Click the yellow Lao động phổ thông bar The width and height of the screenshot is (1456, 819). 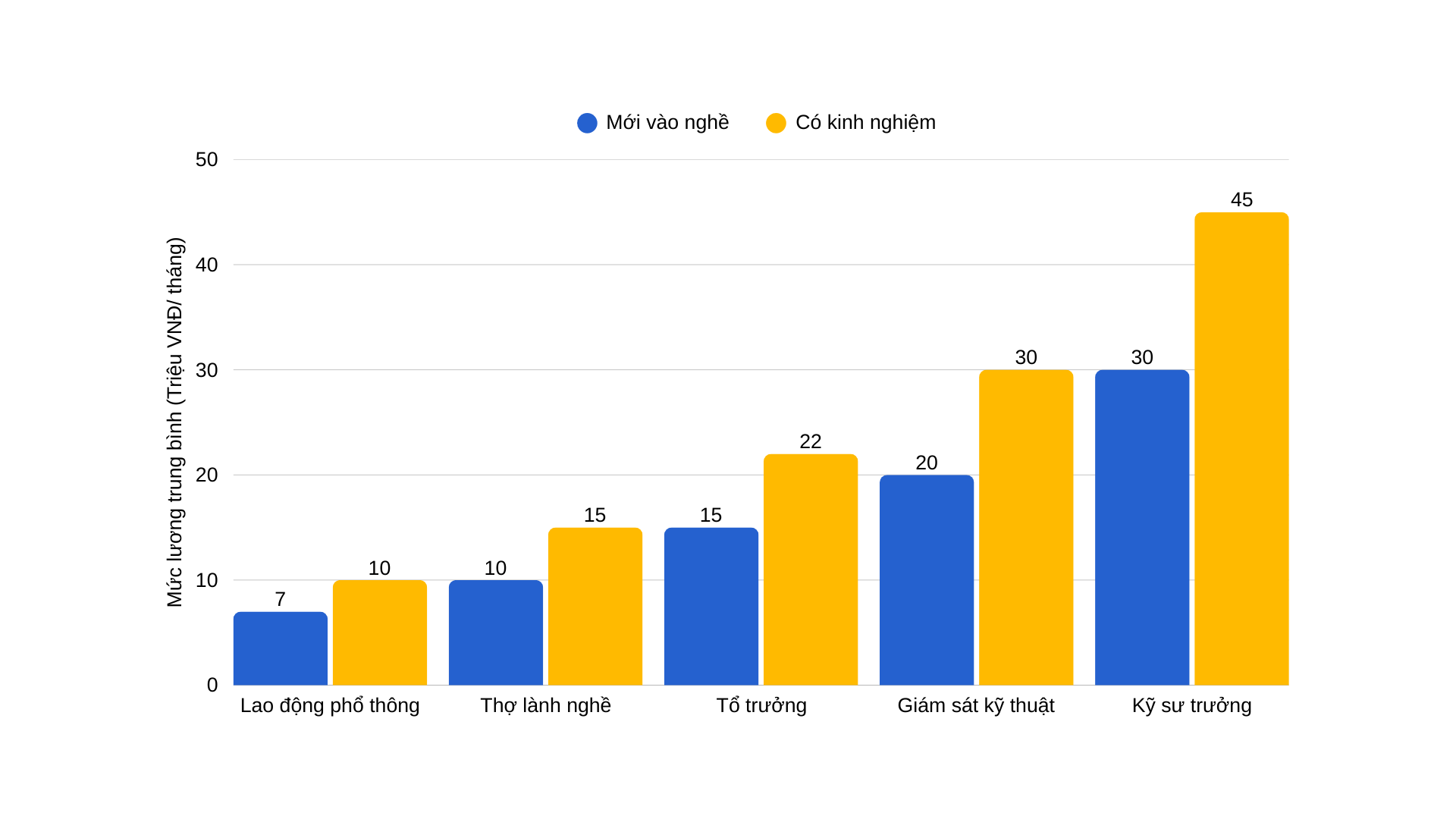coord(380,632)
